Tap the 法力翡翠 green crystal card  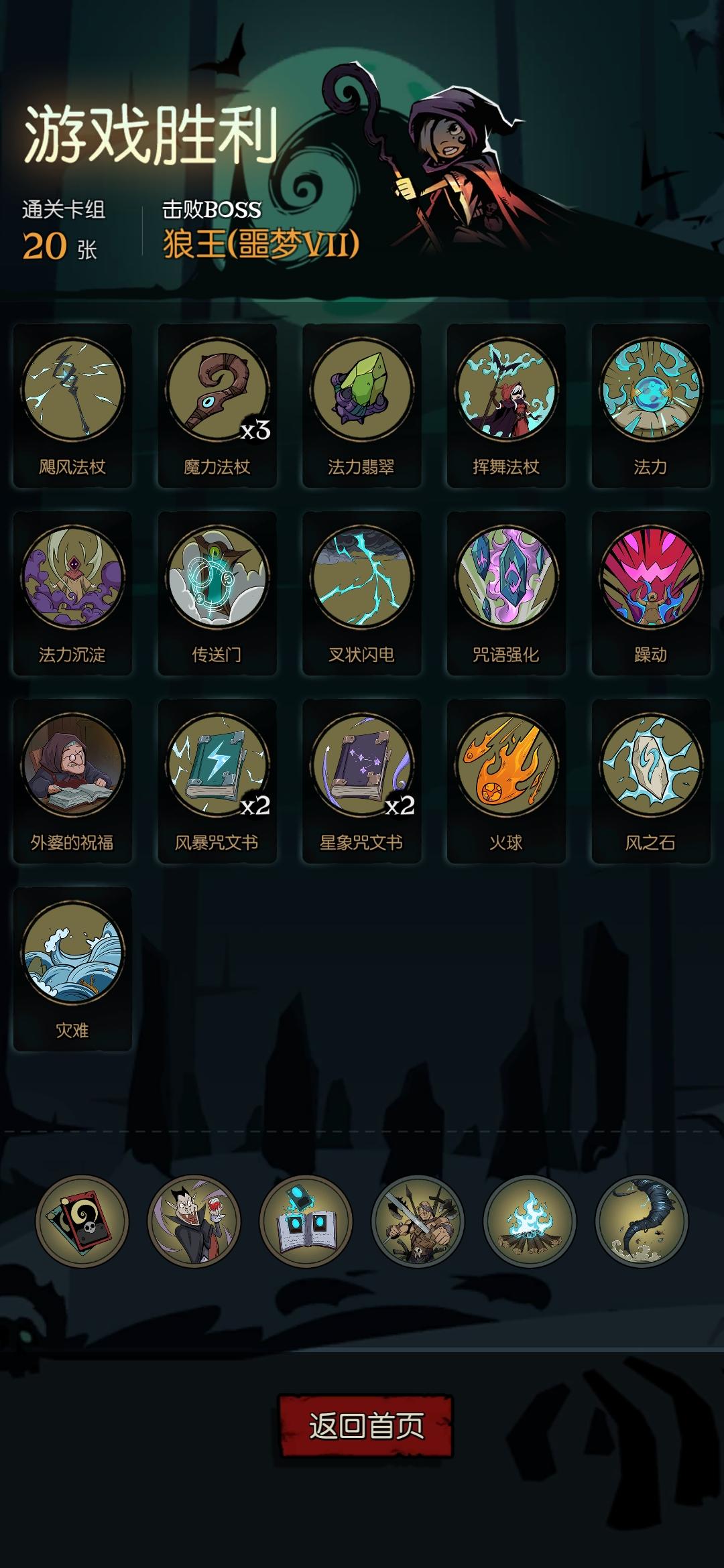click(x=362, y=405)
